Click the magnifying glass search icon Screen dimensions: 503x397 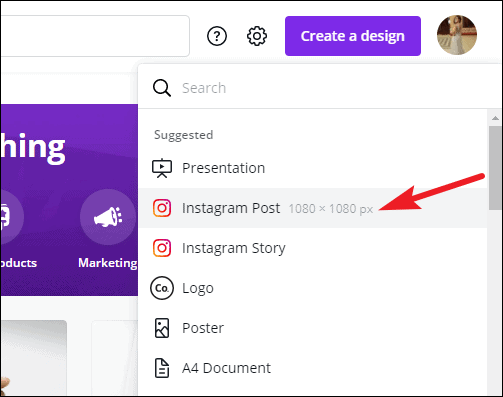[162, 88]
